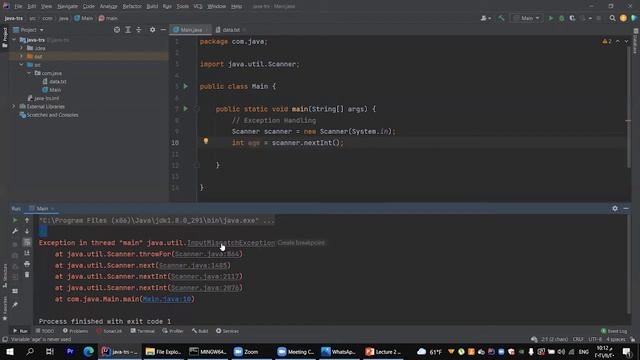The width and height of the screenshot is (640, 360).
Task: Open the Event Log button
Action: click(614, 331)
